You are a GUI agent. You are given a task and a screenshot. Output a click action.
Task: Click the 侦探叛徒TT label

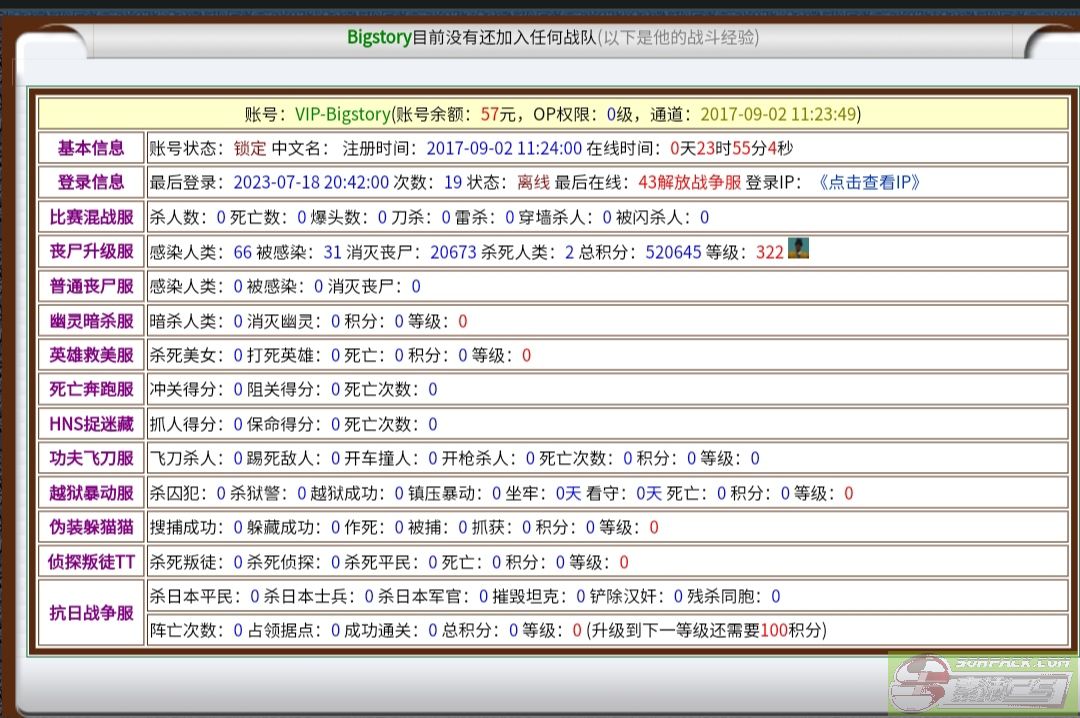(91, 562)
